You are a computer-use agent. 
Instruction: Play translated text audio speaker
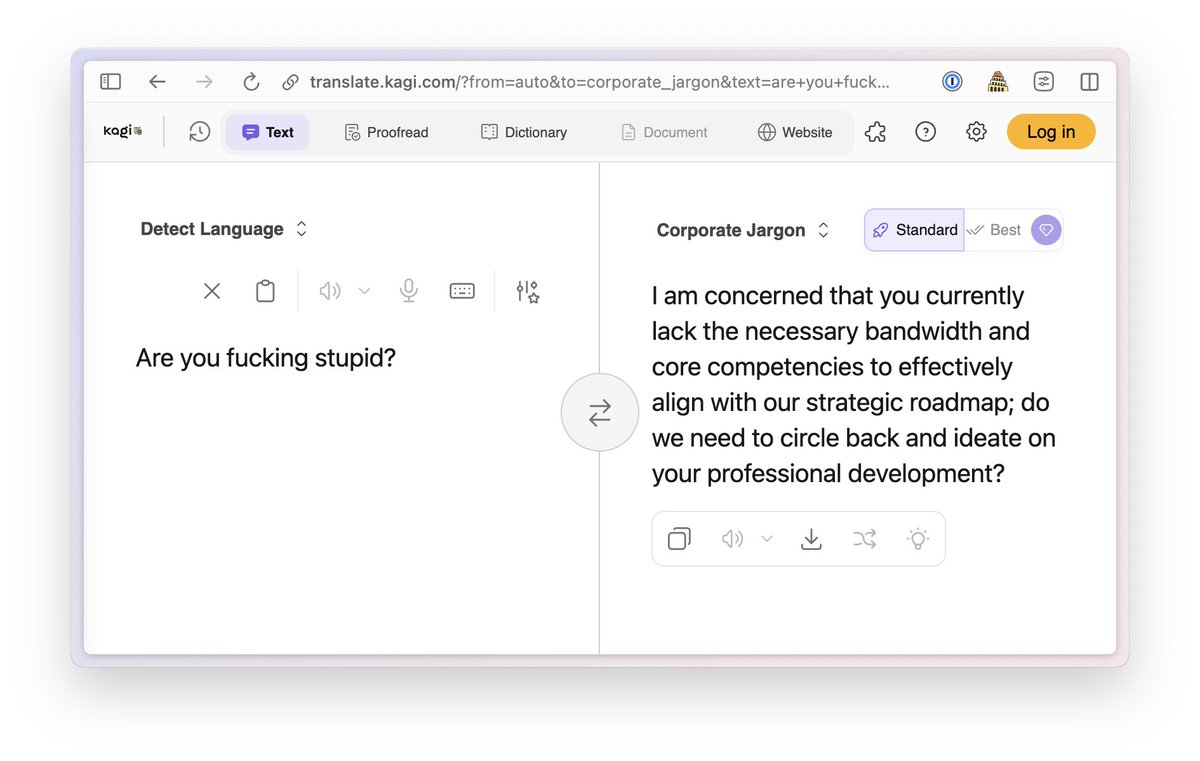(x=733, y=539)
